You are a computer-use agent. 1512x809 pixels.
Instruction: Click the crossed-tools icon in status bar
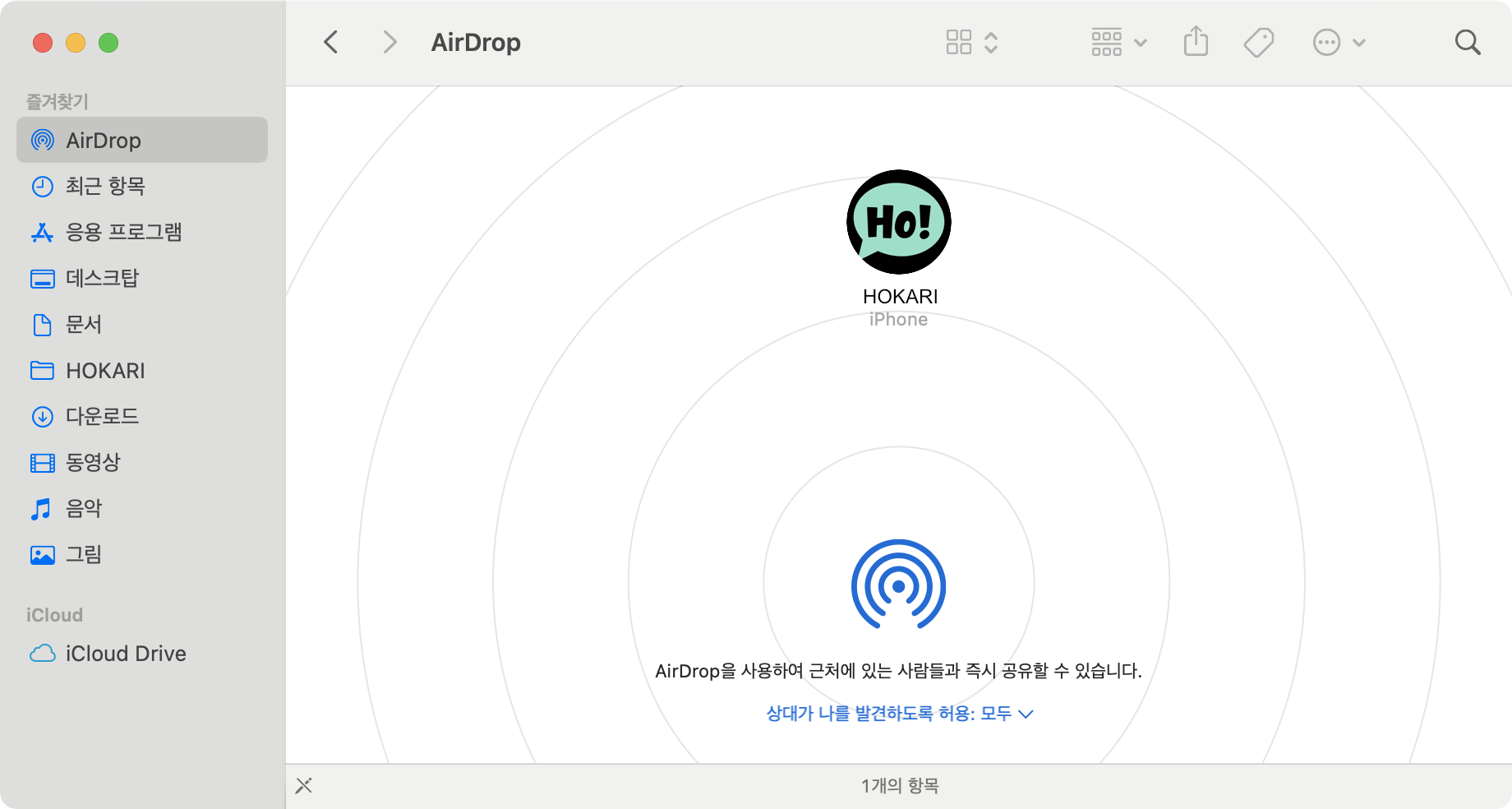[x=304, y=786]
